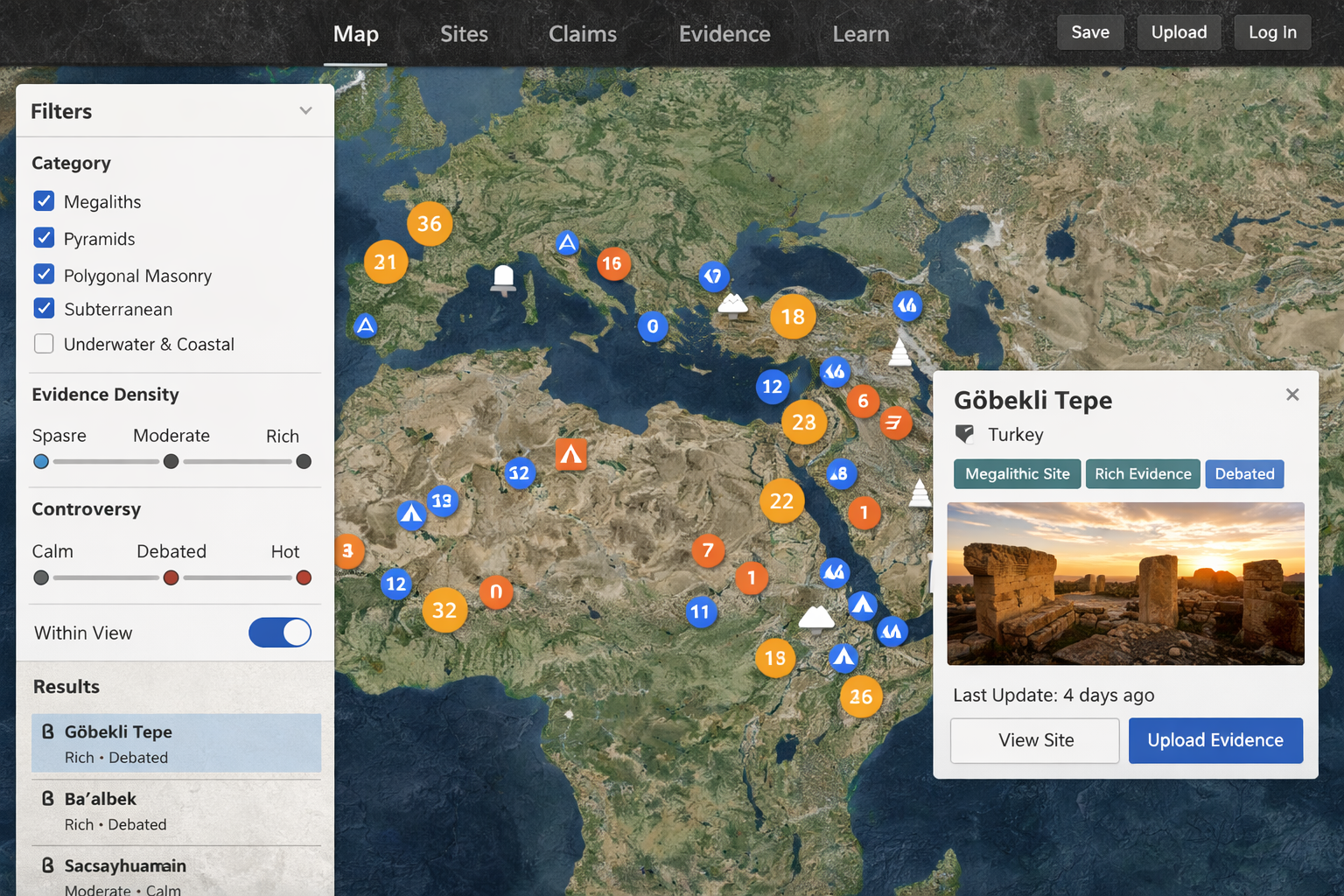Open the bell-shaped marker in the western Mediterranean
This screenshot has width=1344, height=896.
503,278
